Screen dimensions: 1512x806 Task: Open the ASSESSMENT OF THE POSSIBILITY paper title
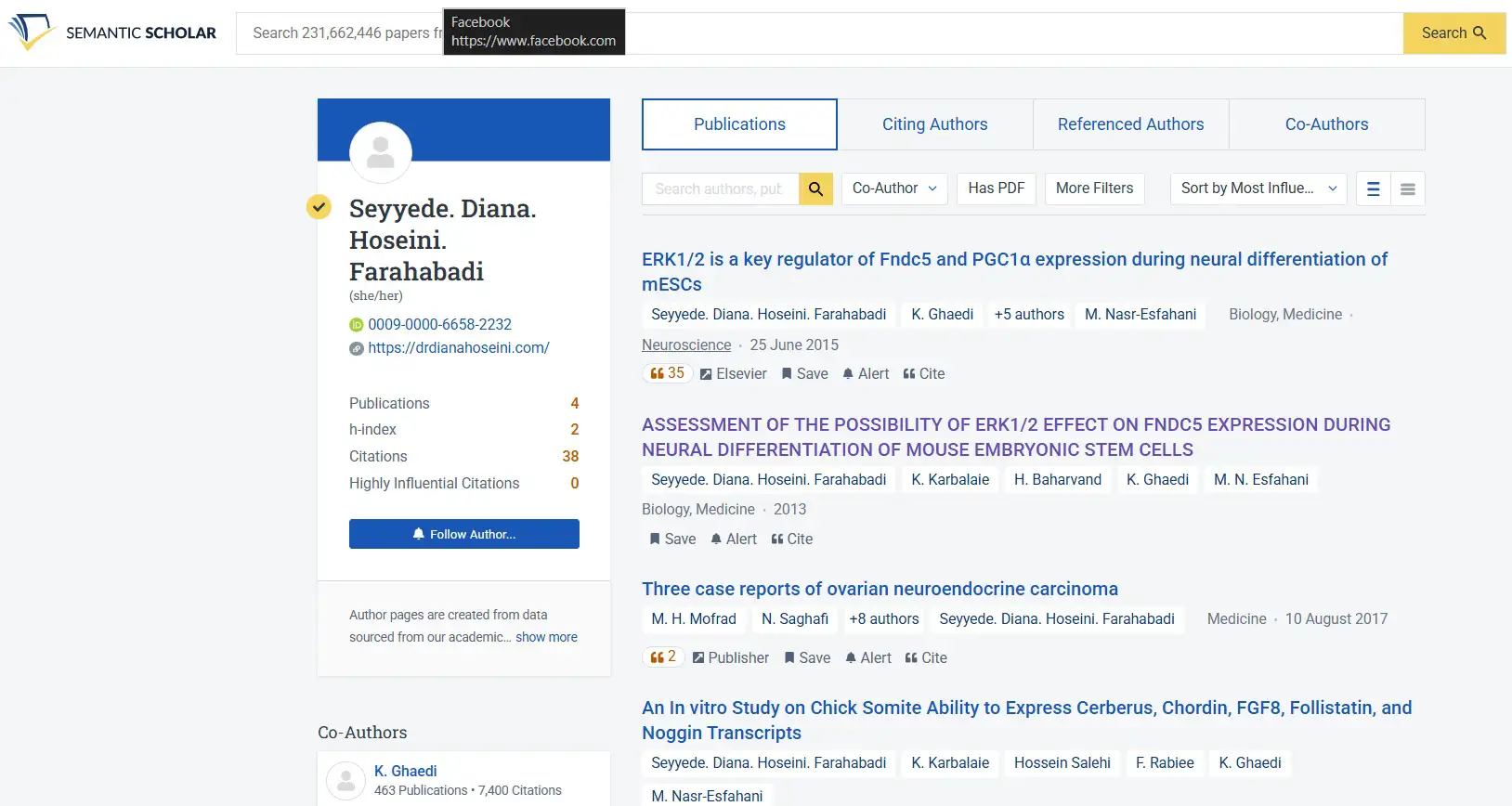(x=1016, y=436)
